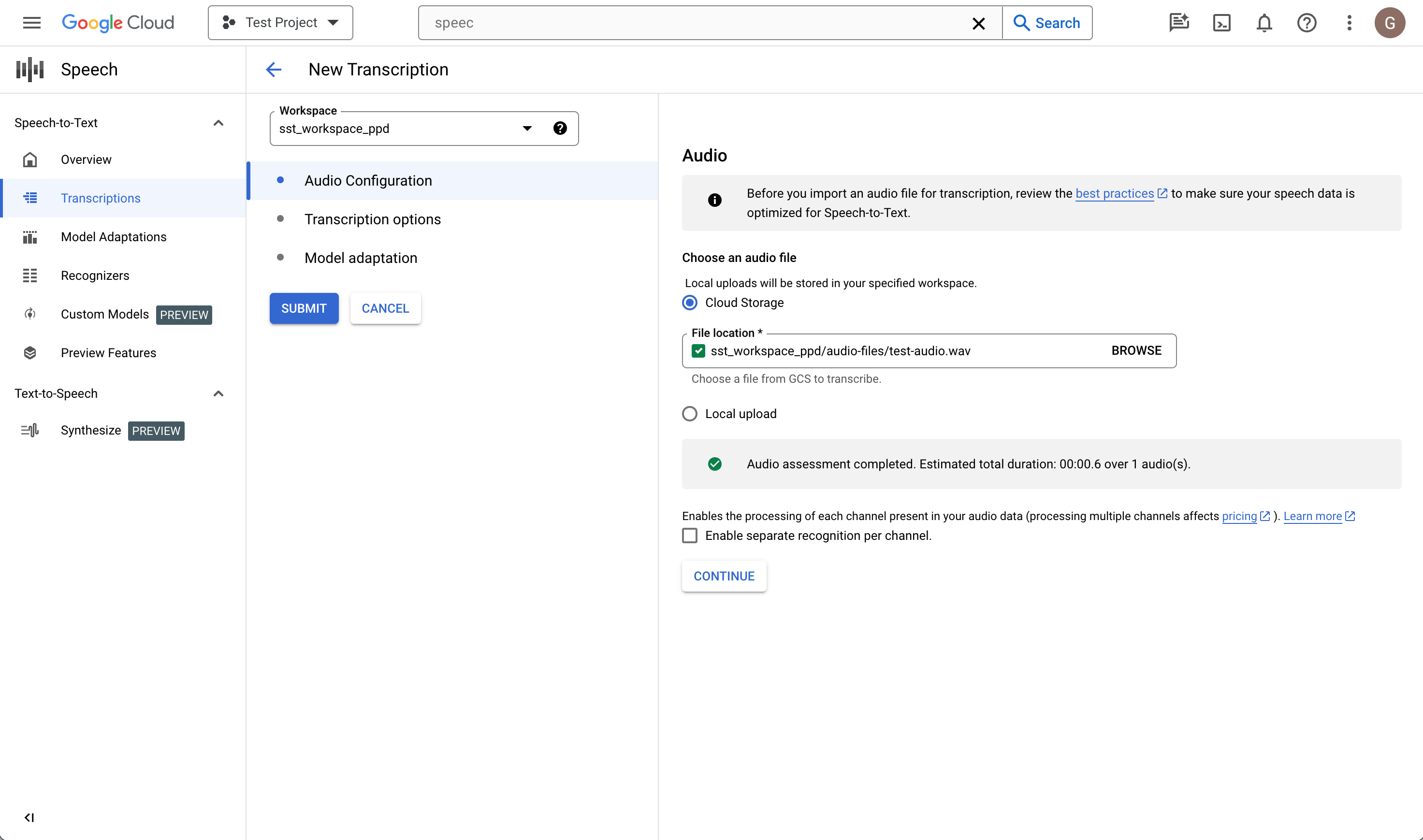This screenshot has width=1423, height=840.
Task: Click the Google Cloud notifications bell icon
Action: coord(1264,22)
